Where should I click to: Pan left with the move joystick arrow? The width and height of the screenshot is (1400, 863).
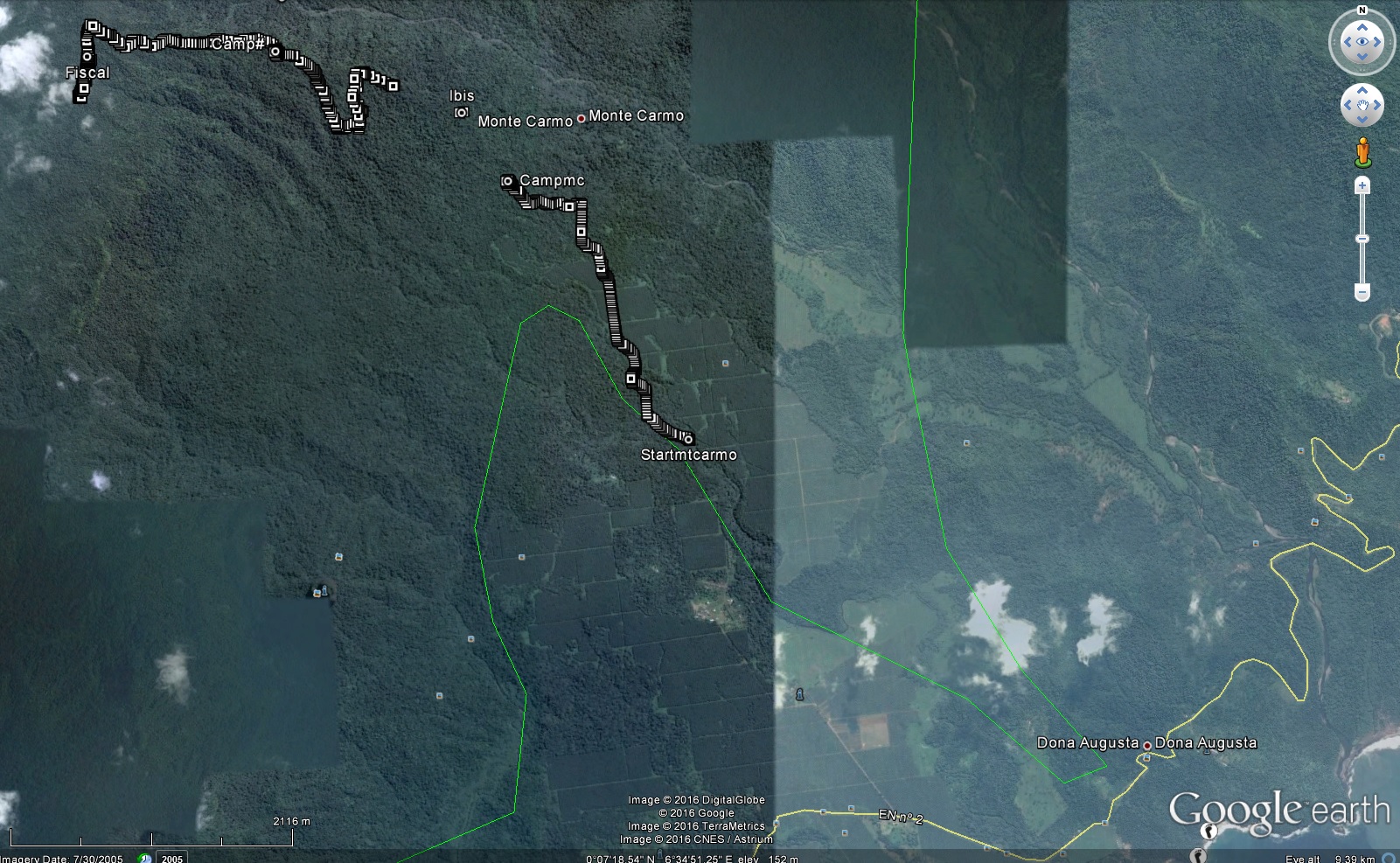click(1348, 106)
